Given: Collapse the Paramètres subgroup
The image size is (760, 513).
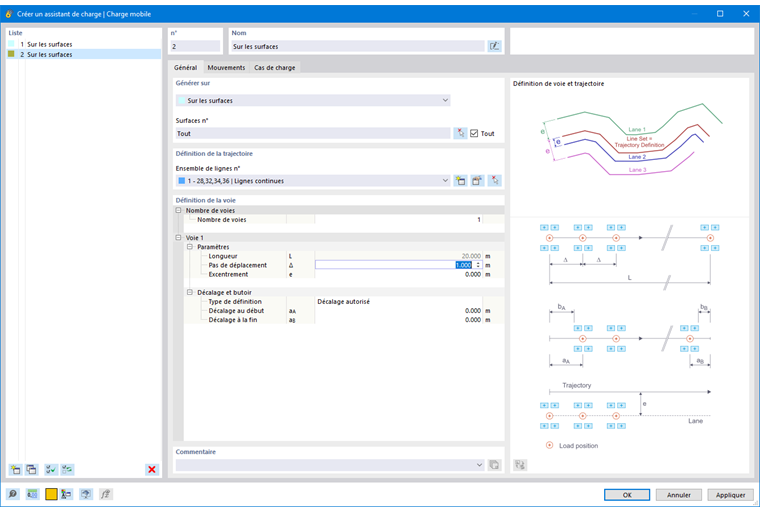Looking at the screenshot, I should [190, 247].
